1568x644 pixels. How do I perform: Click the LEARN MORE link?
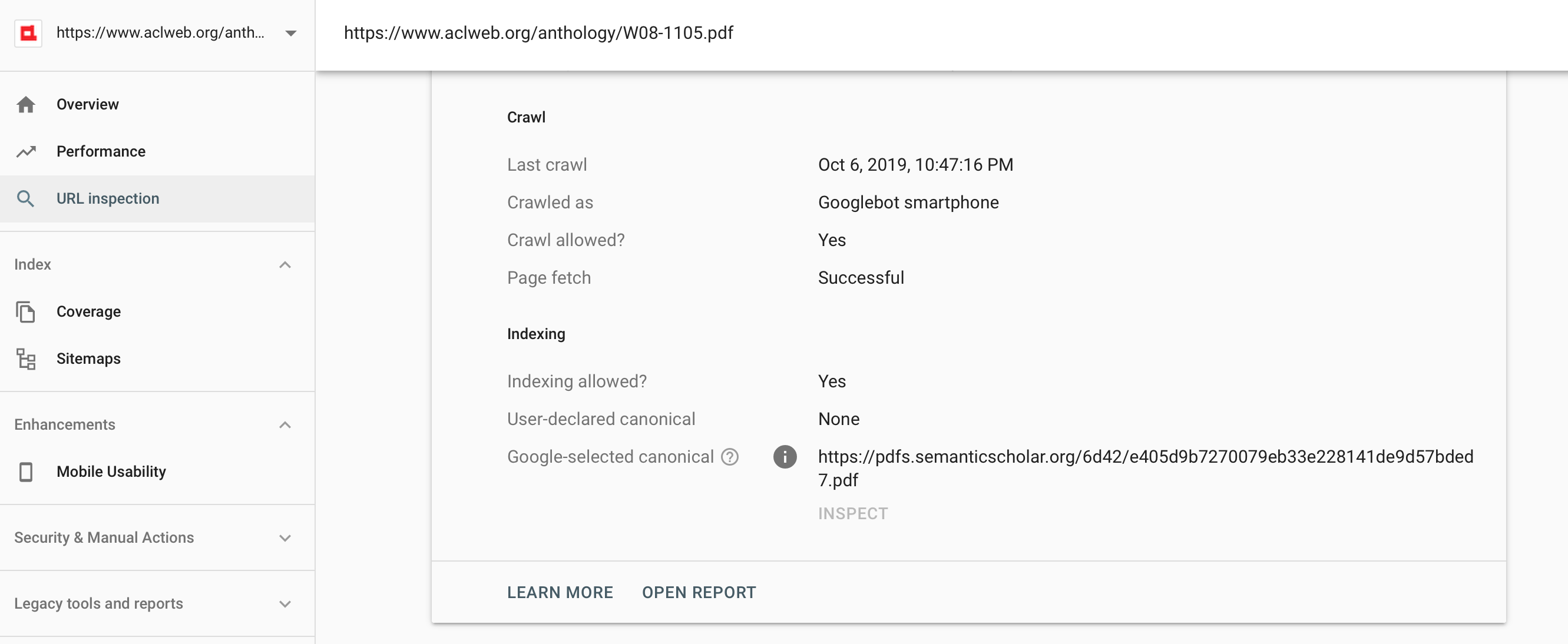click(x=560, y=592)
